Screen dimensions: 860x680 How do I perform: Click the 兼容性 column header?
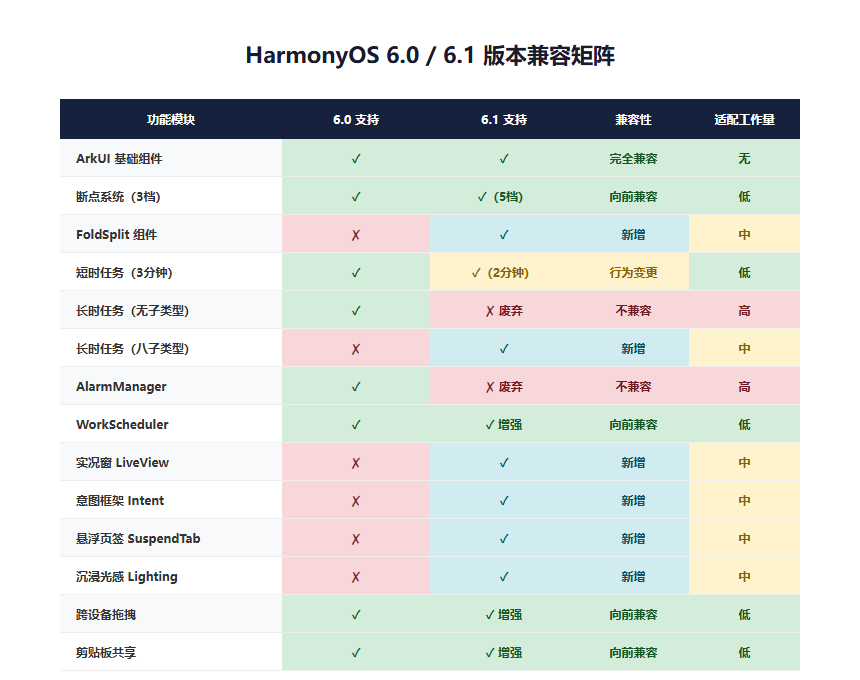(633, 120)
